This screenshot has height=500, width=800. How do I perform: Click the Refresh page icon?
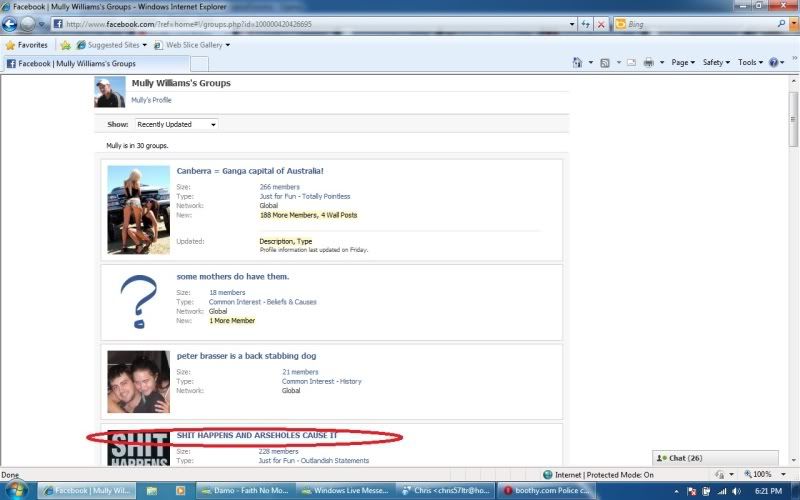click(x=585, y=24)
